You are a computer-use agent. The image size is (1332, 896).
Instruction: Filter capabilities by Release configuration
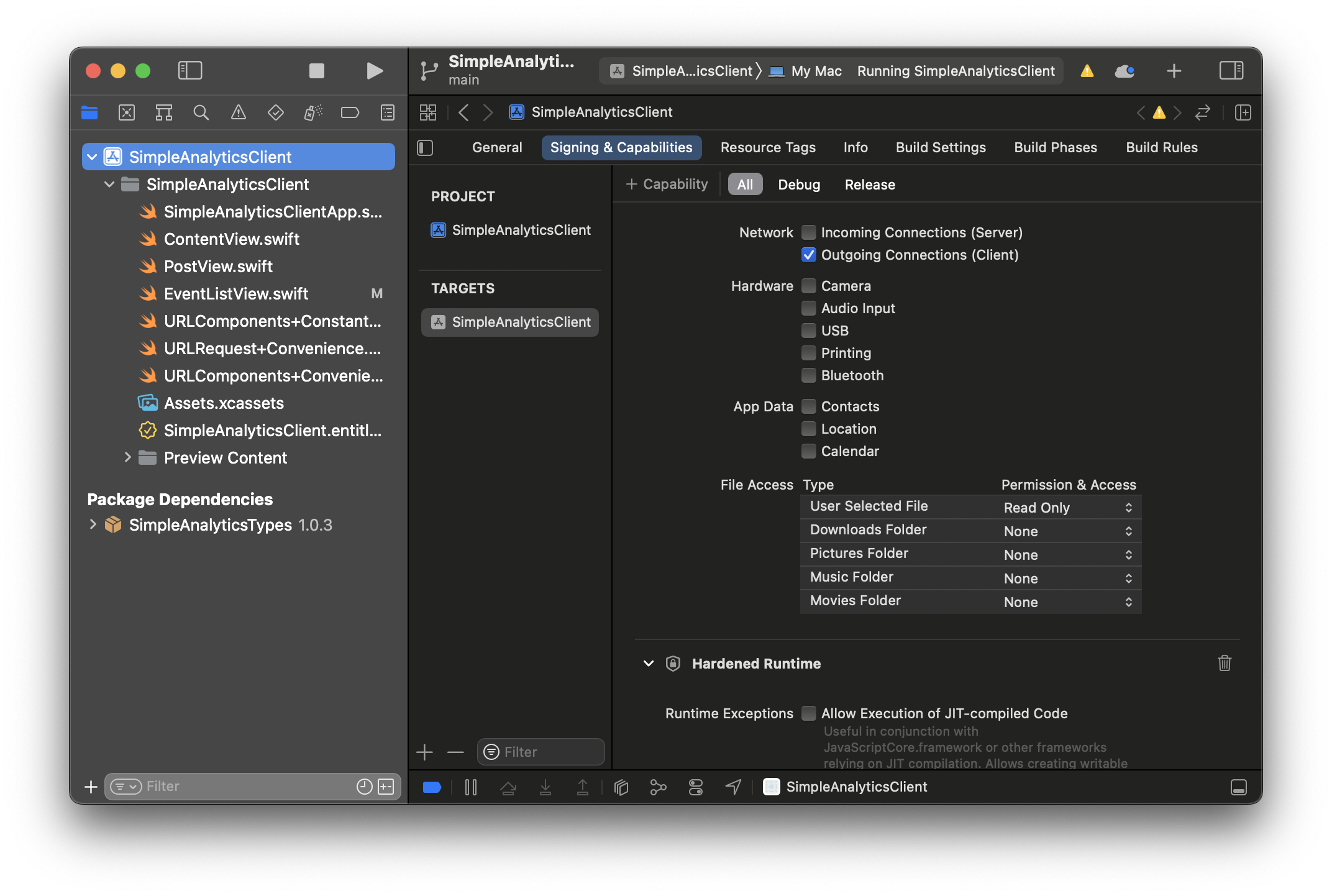870,185
